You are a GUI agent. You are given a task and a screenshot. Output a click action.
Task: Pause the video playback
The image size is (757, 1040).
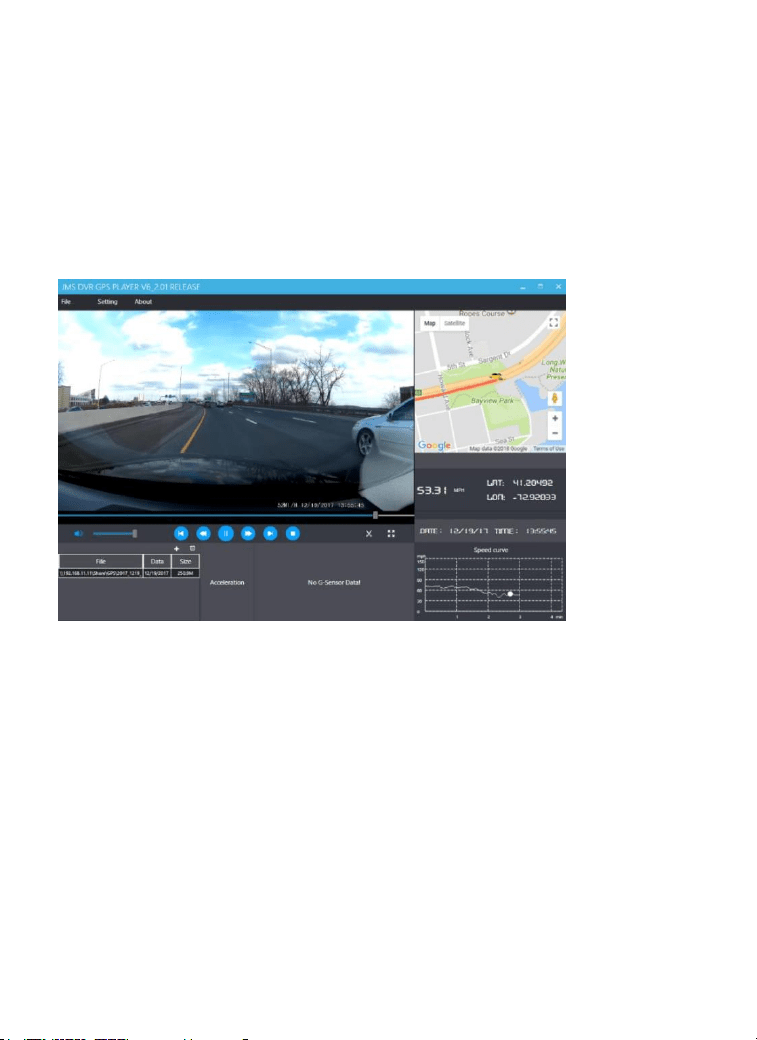click(x=226, y=533)
